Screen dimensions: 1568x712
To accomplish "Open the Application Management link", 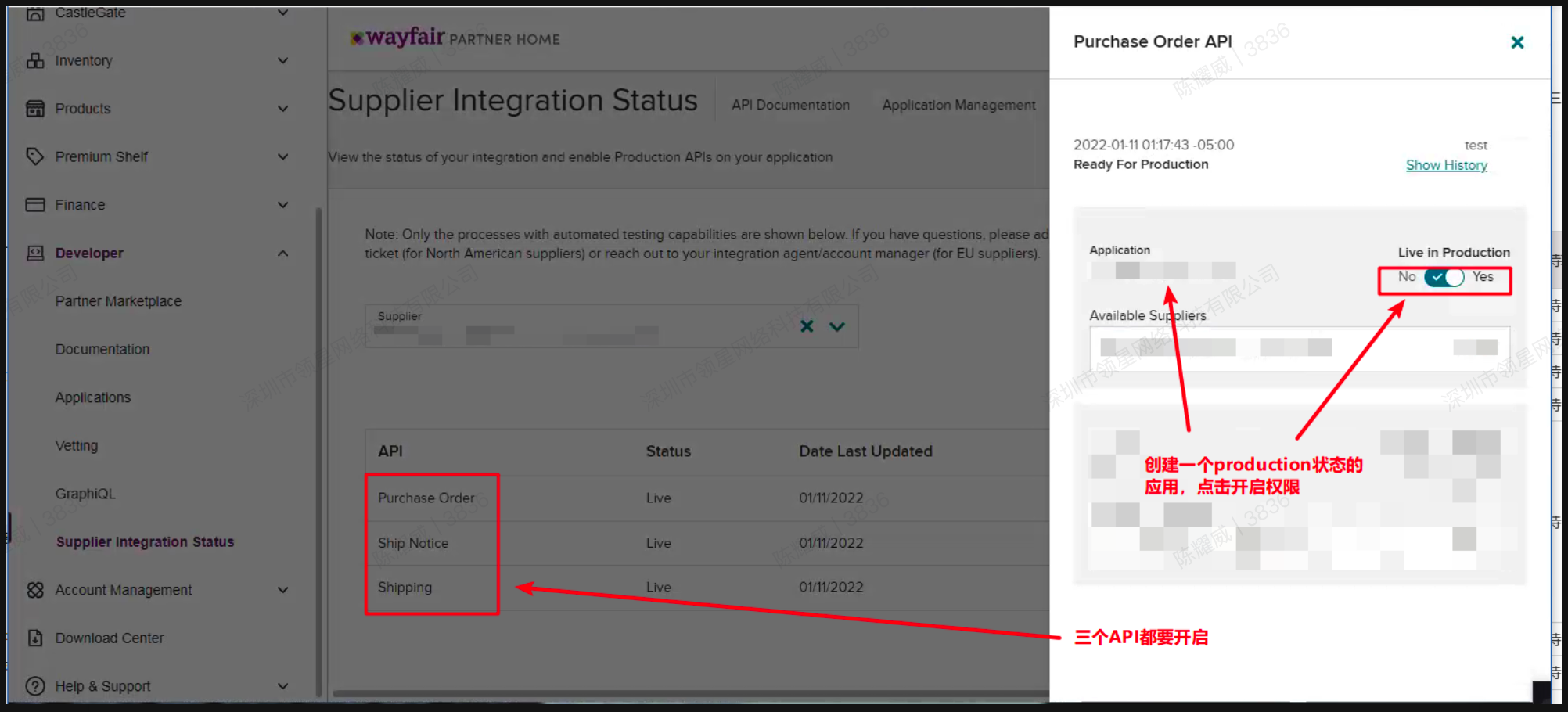I will [959, 105].
